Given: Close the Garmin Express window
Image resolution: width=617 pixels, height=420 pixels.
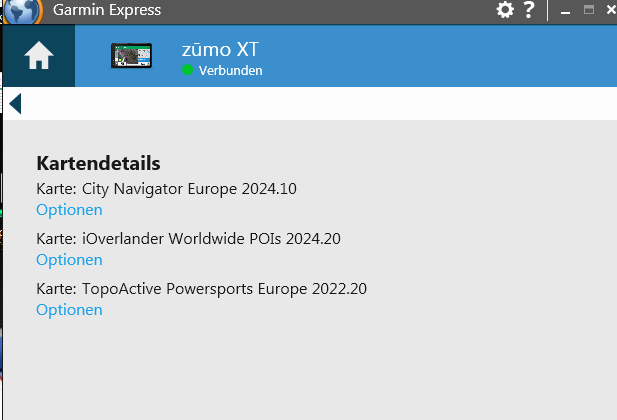Looking at the screenshot, I should pos(610,10).
